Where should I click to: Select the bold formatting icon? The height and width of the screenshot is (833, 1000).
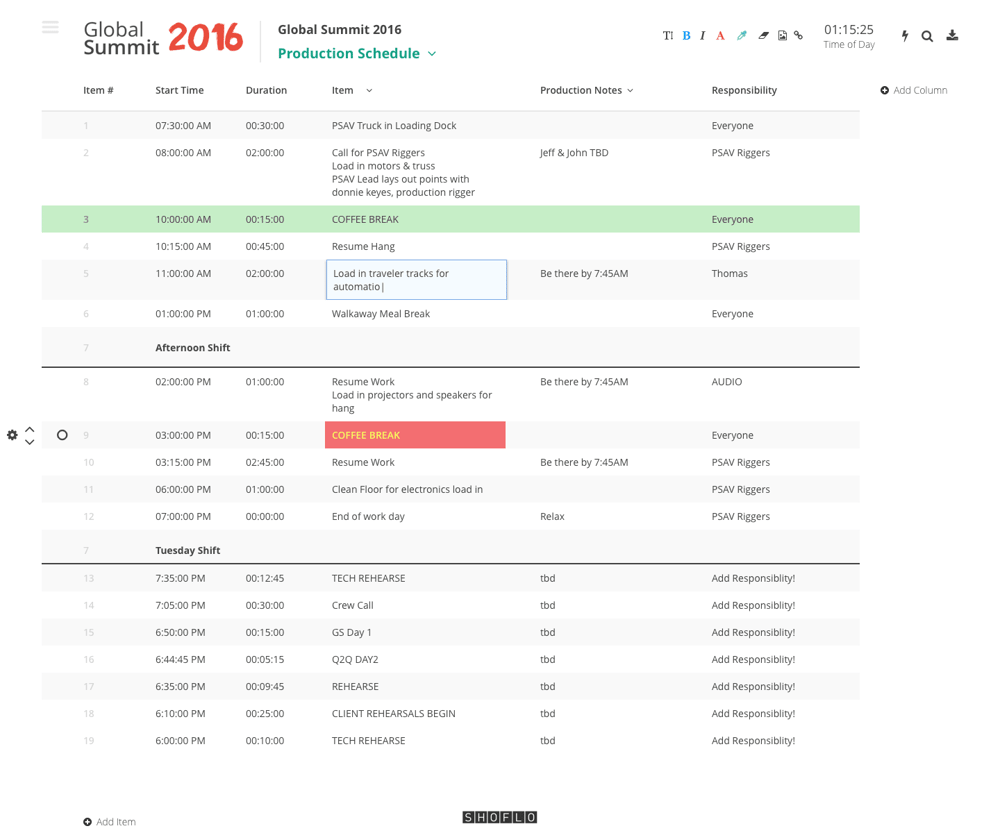pos(686,34)
